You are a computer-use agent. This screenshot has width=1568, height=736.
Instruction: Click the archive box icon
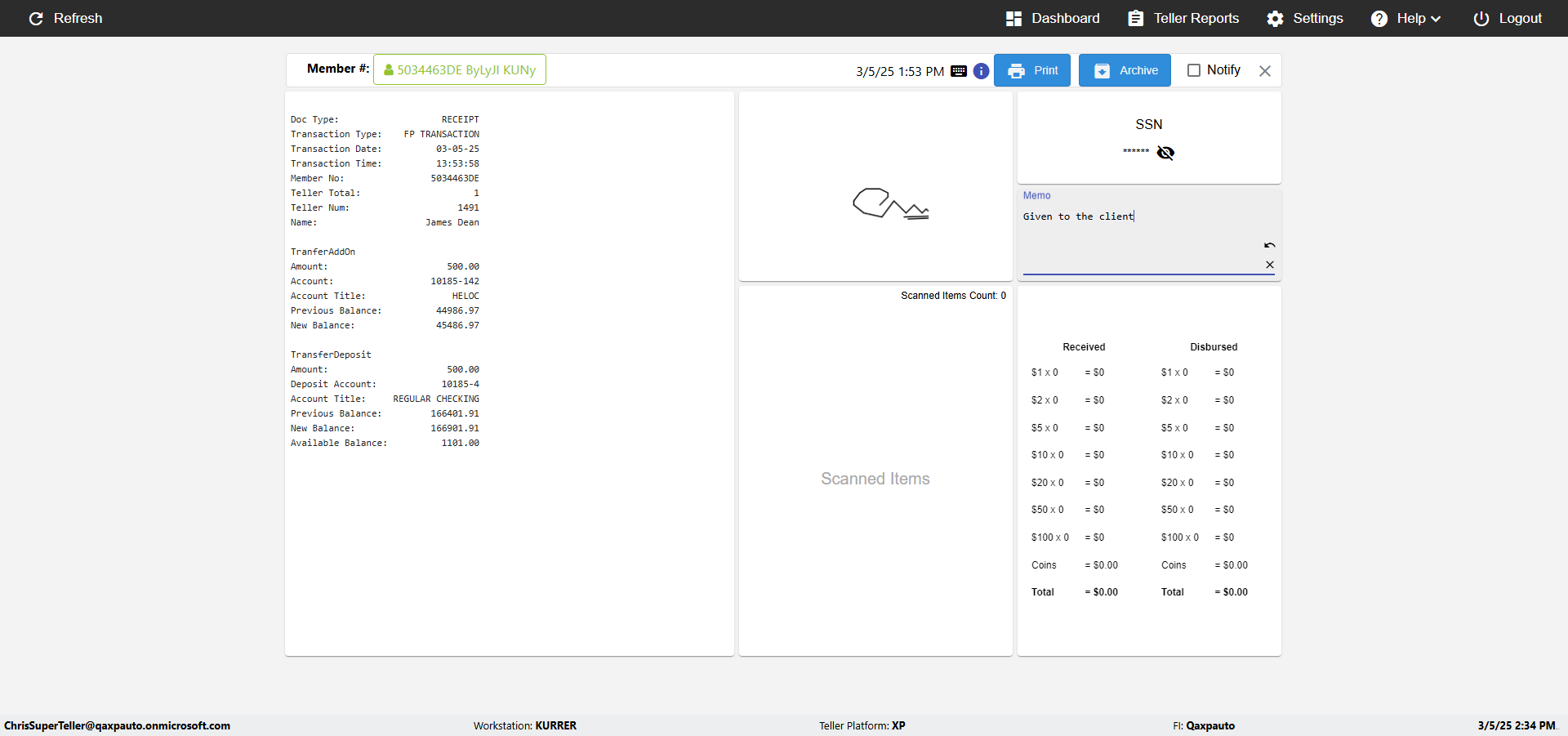pos(1102,71)
